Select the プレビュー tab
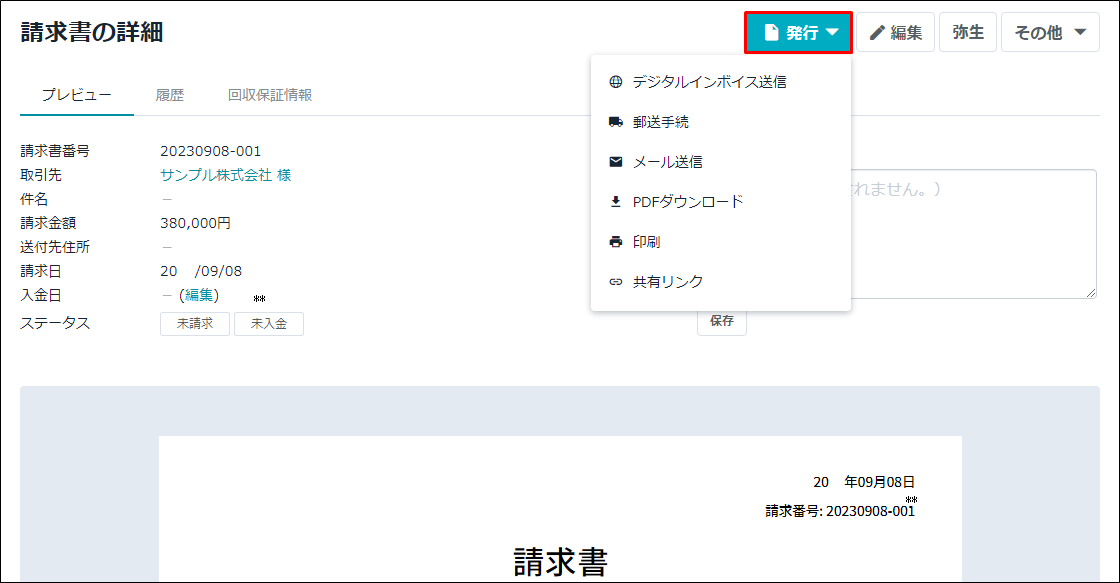Screen dimensions: 1120x583 tap(76, 95)
